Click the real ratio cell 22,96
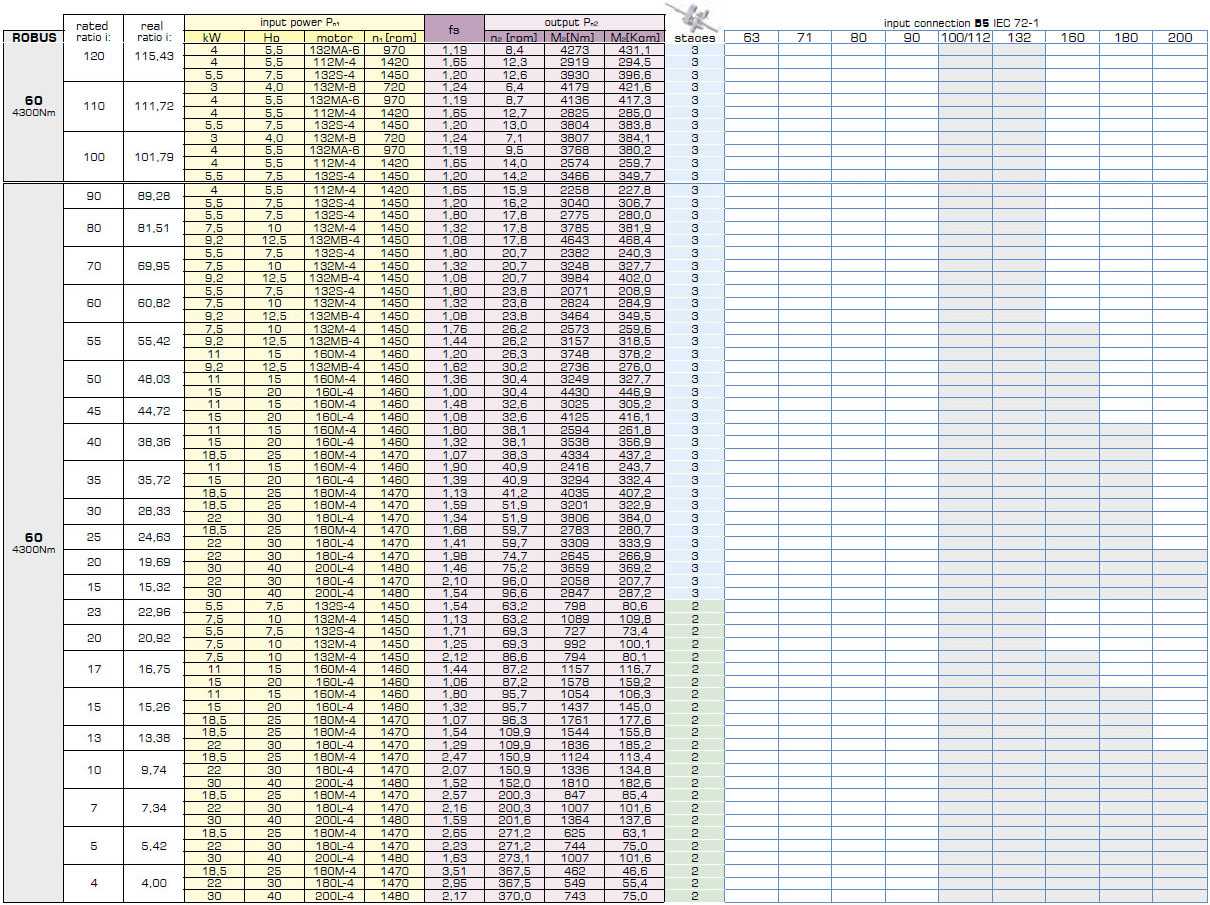This screenshot has width=1210, height=905. pos(154,612)
